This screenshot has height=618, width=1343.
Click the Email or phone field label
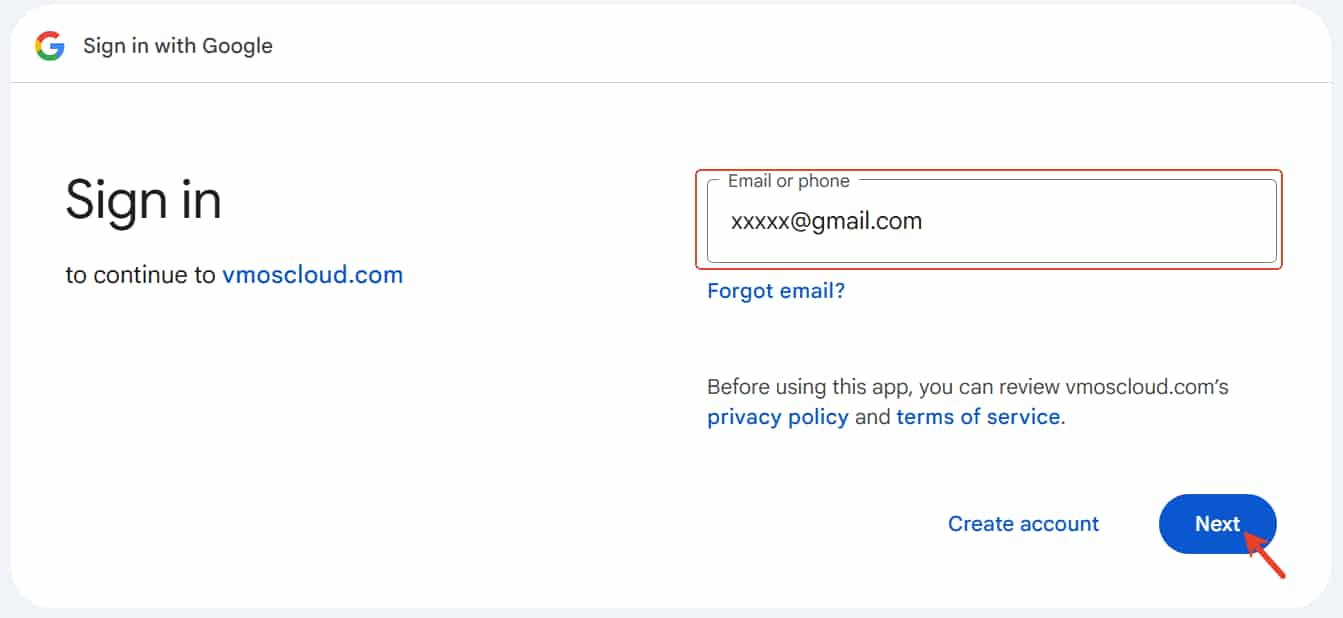point(791,181)
